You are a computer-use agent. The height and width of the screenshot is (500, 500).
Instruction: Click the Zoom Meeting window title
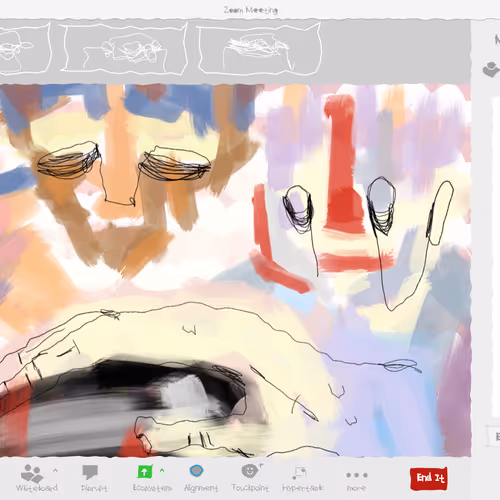point(251,10)
